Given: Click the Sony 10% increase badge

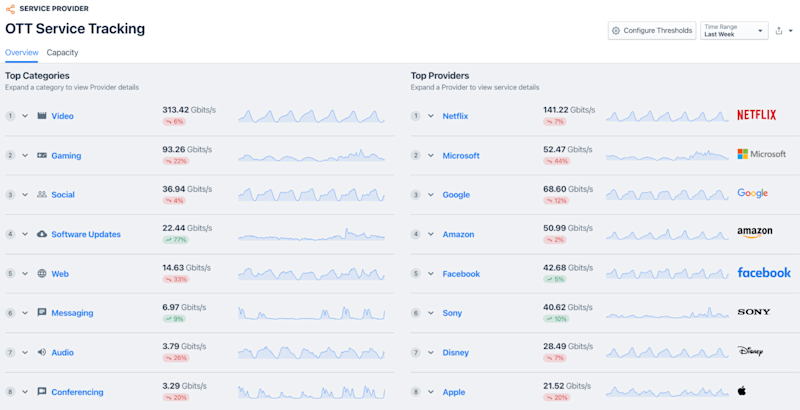Looking at the screenshot, I should (x=556, y=319).
